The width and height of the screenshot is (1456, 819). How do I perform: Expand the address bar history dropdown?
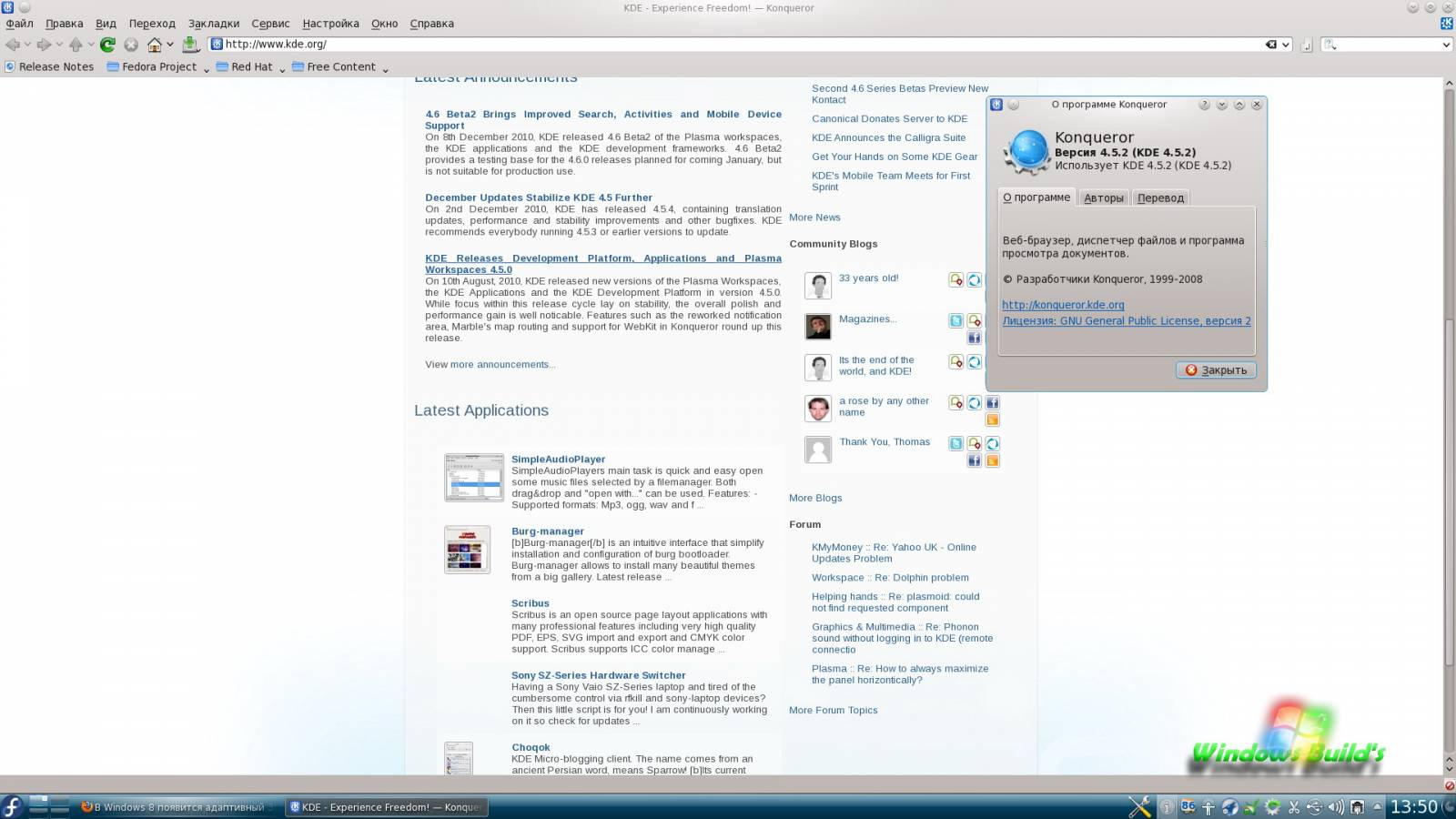pos(1286,45)
